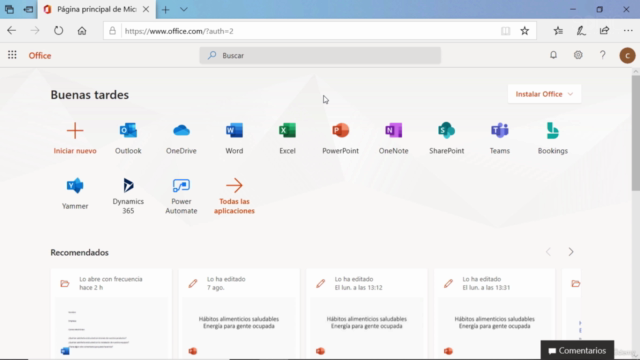Open the browser more options menu
640x360 pixels.
pos(628,31)
